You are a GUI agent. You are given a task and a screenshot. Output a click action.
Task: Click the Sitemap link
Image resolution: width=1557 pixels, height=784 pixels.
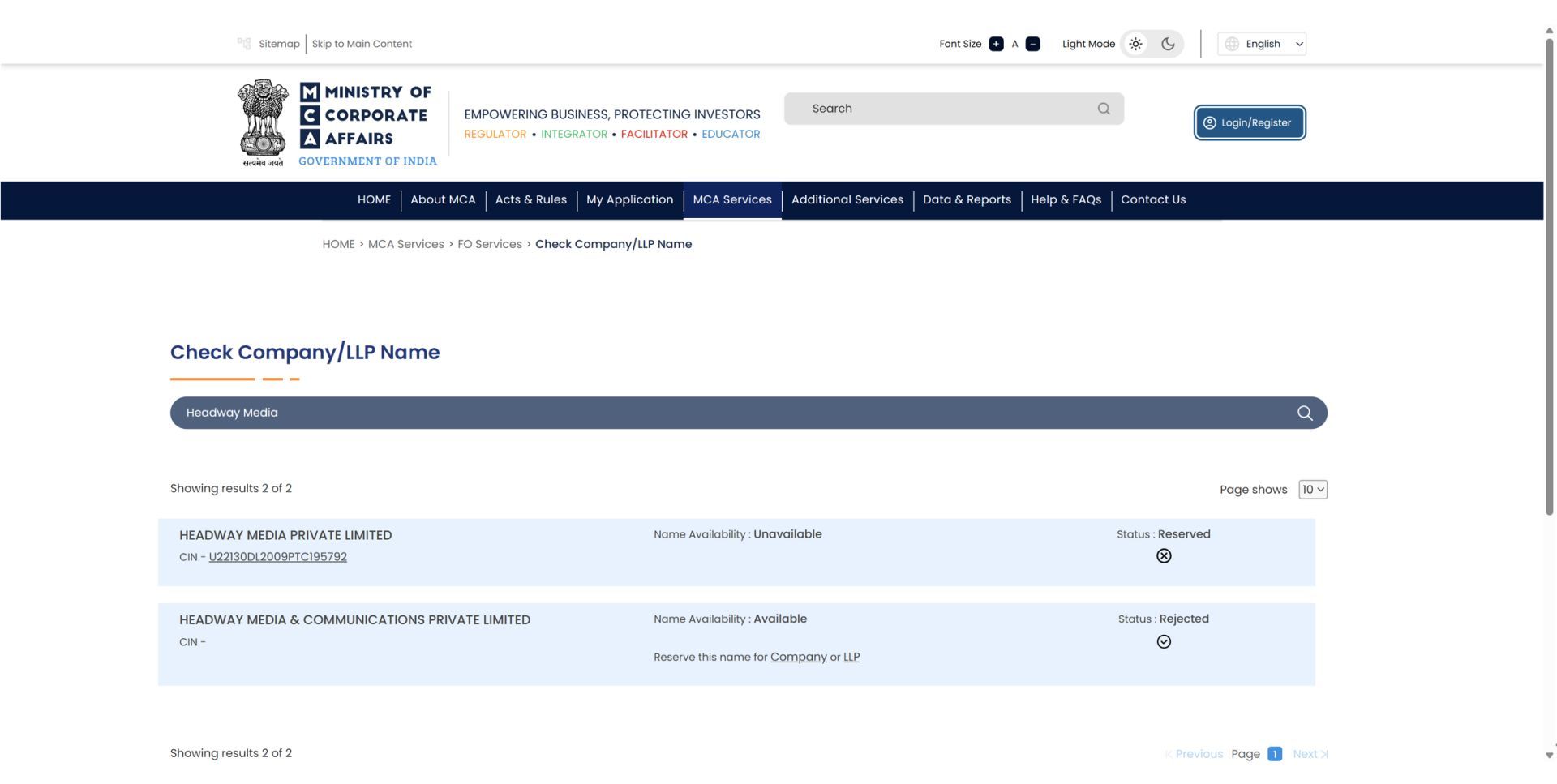point(279,44)
